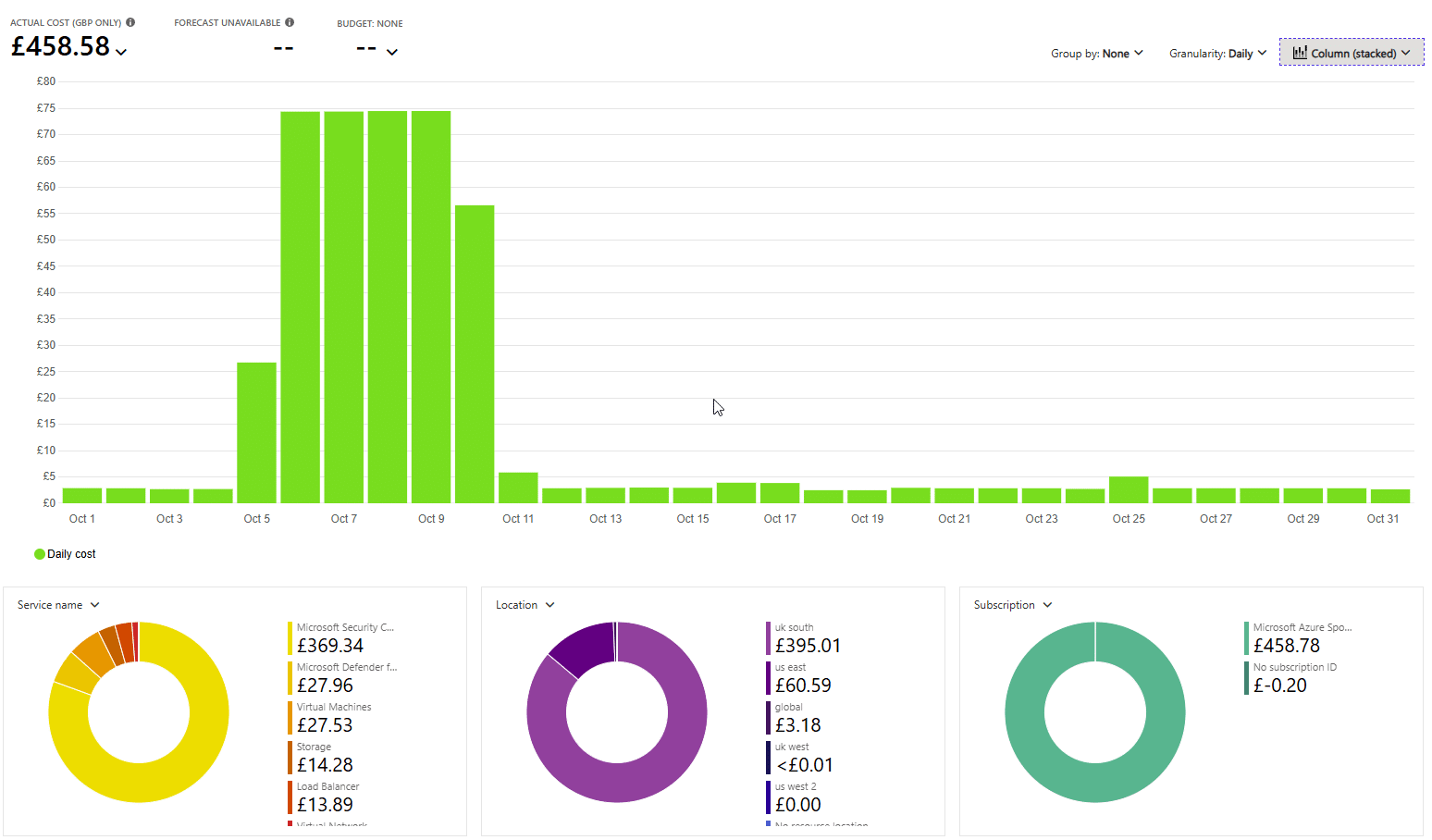1432x840 pixels.
Task: Open the Group by: None dropdown
Action: (1096, 54)
